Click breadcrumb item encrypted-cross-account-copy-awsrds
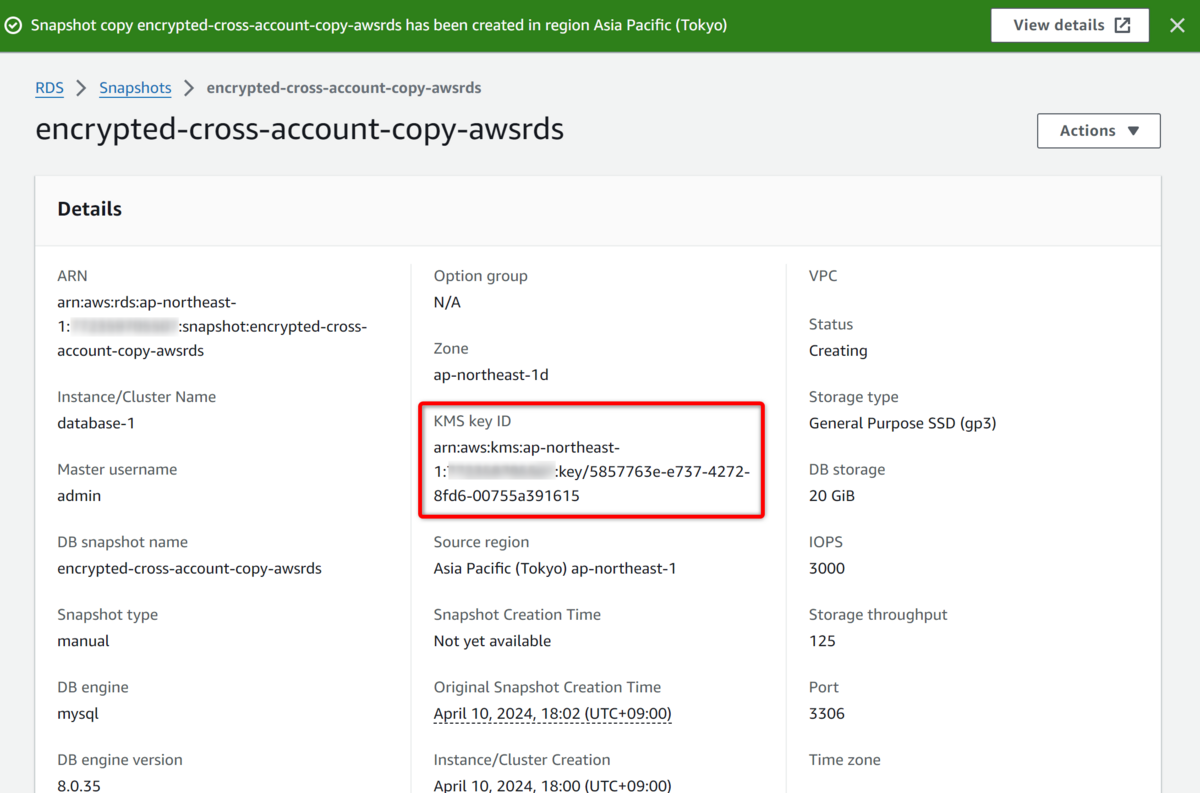This screenshot has height=793, width=1200. [344, 88]
